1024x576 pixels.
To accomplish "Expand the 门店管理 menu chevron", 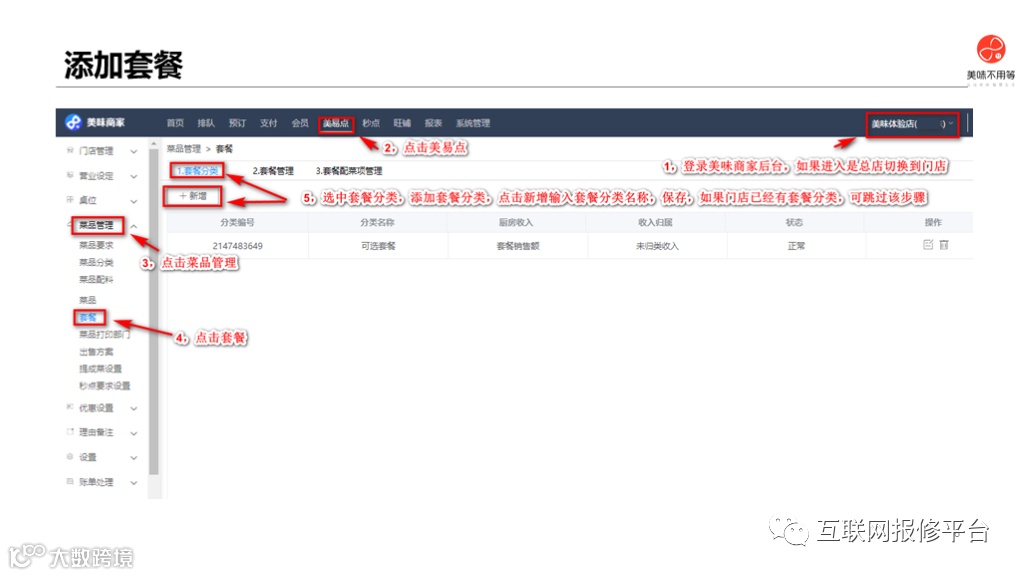I will pos(134,152).
